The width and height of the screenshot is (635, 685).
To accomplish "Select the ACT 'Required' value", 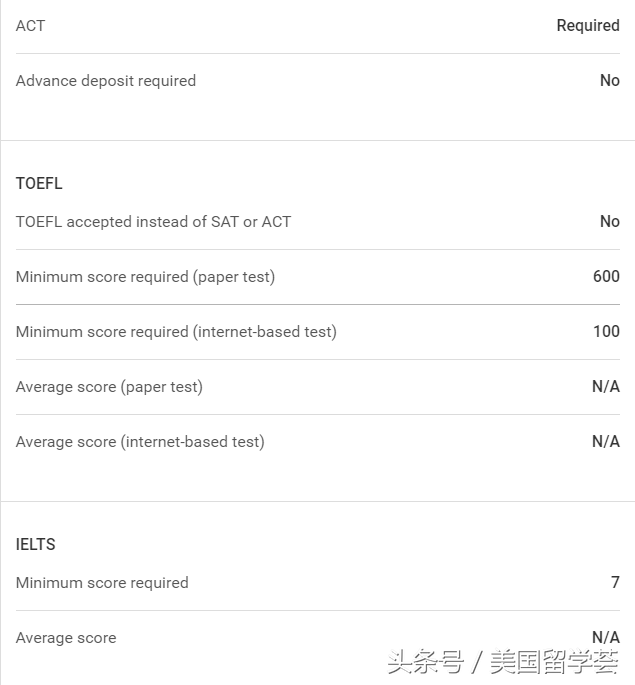I will [588, 26].
